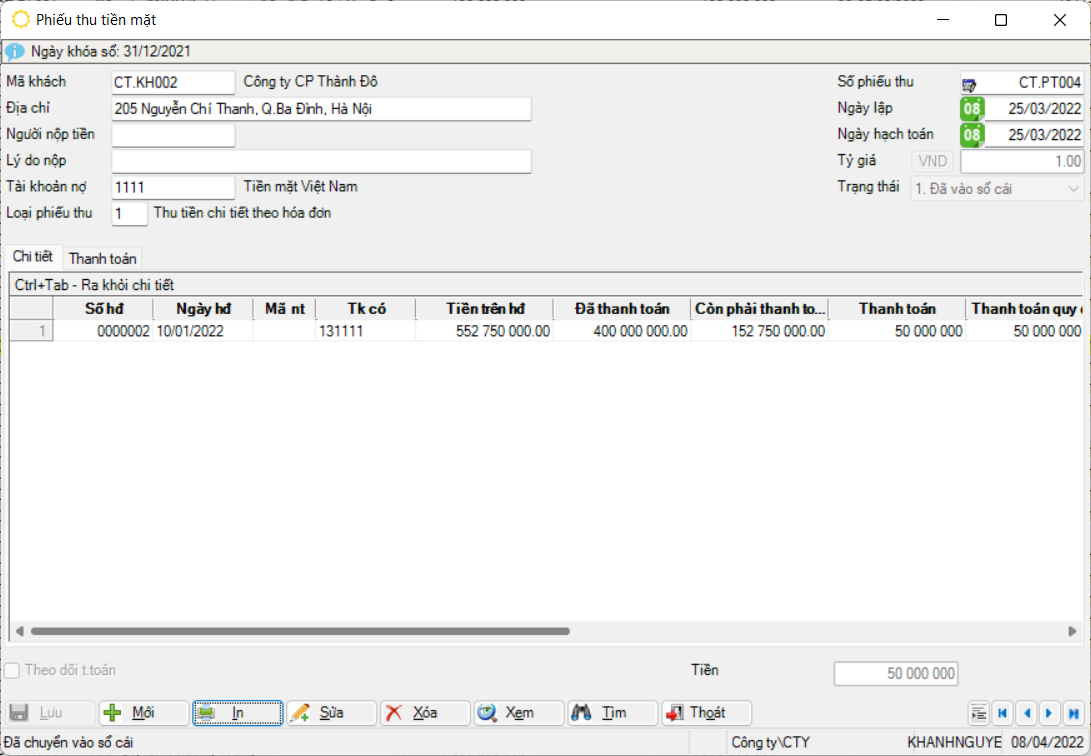Search vouchers with the Tìm binoculars button
Viewport: 1091px width, 756px height.
pyautogui.click(x=613, y=713)
